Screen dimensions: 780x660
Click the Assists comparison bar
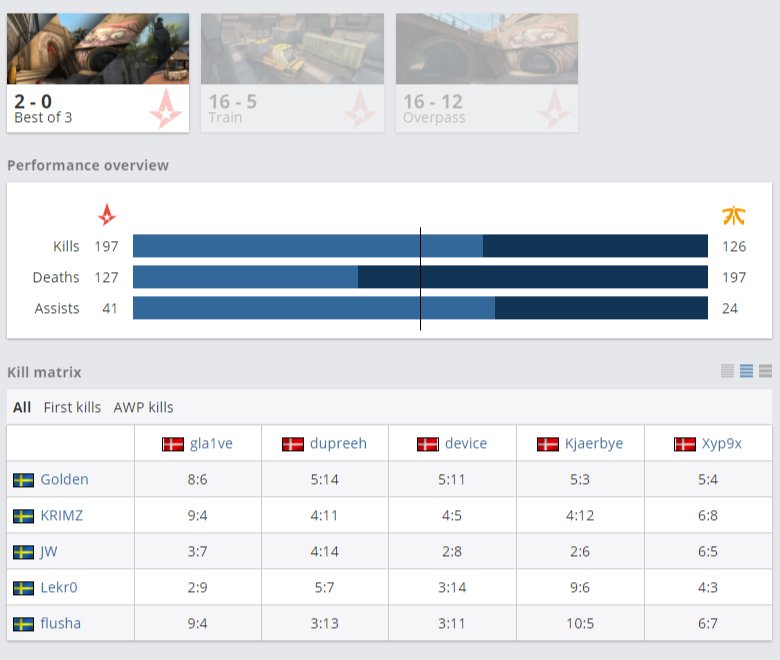click(x=420, y=308)
